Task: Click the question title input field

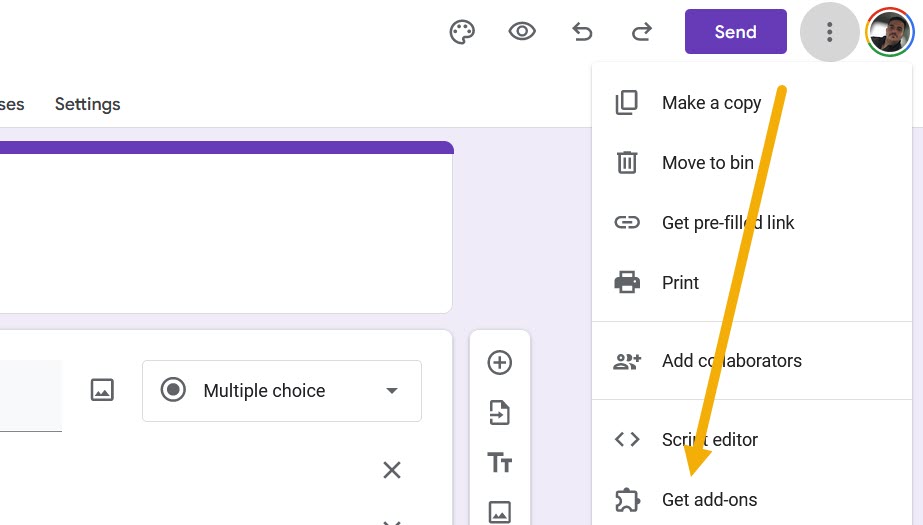Action: pos(31,396)
